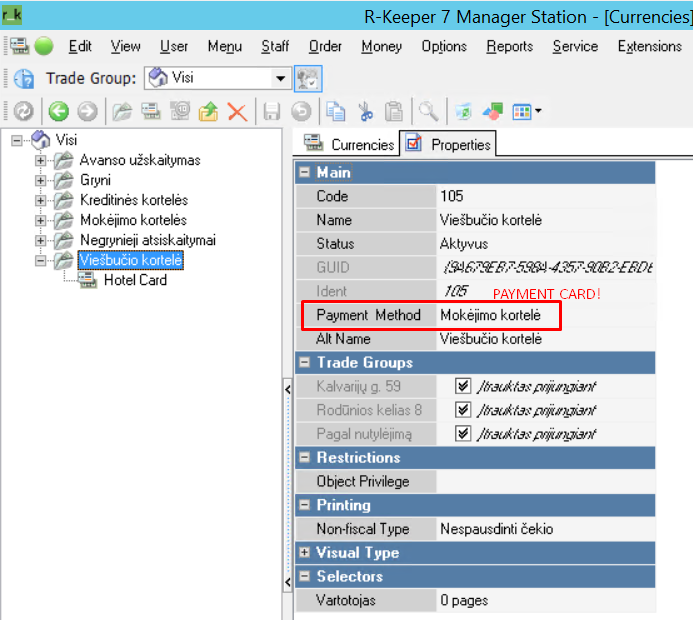Viewport: 693px width, 620px height.
Task: Click the help globe icon beside Trade Group
Action: [x=24, y=79]
